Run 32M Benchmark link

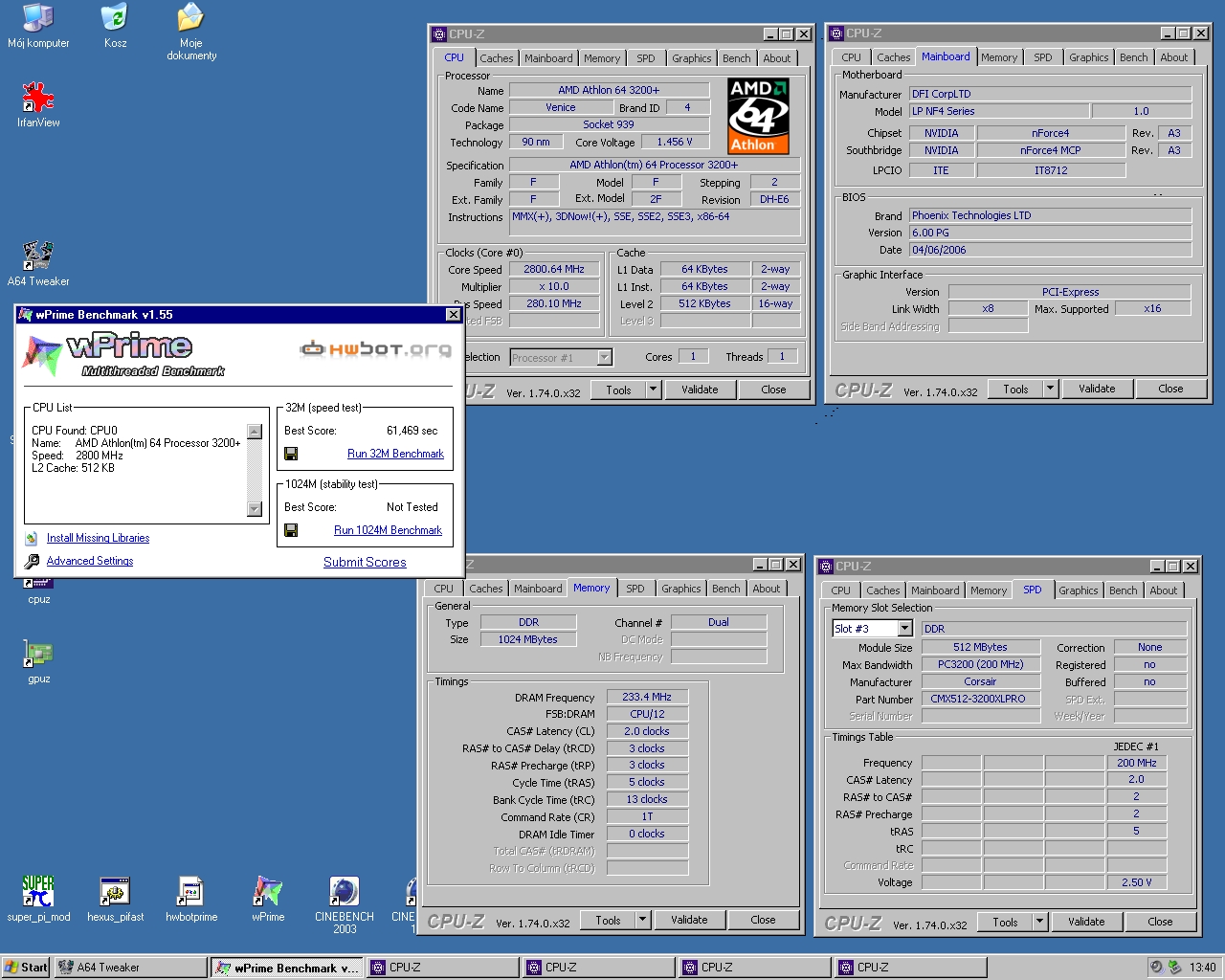click(395, 454)
